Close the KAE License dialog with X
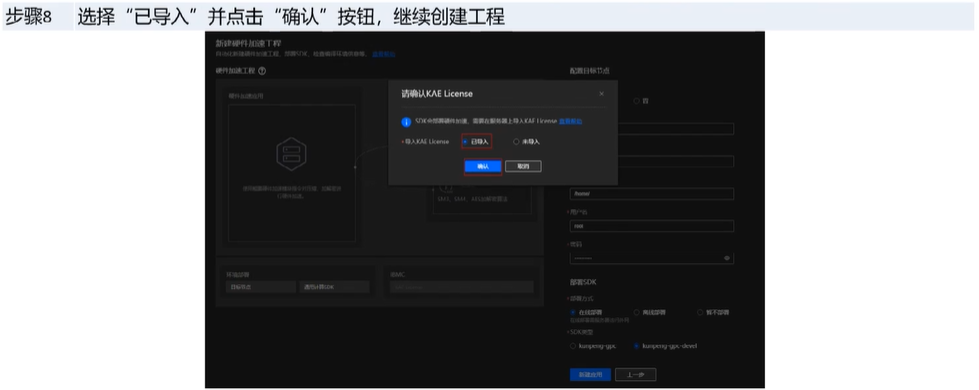The height and width of the screenshot is (390, 979). 601,94
